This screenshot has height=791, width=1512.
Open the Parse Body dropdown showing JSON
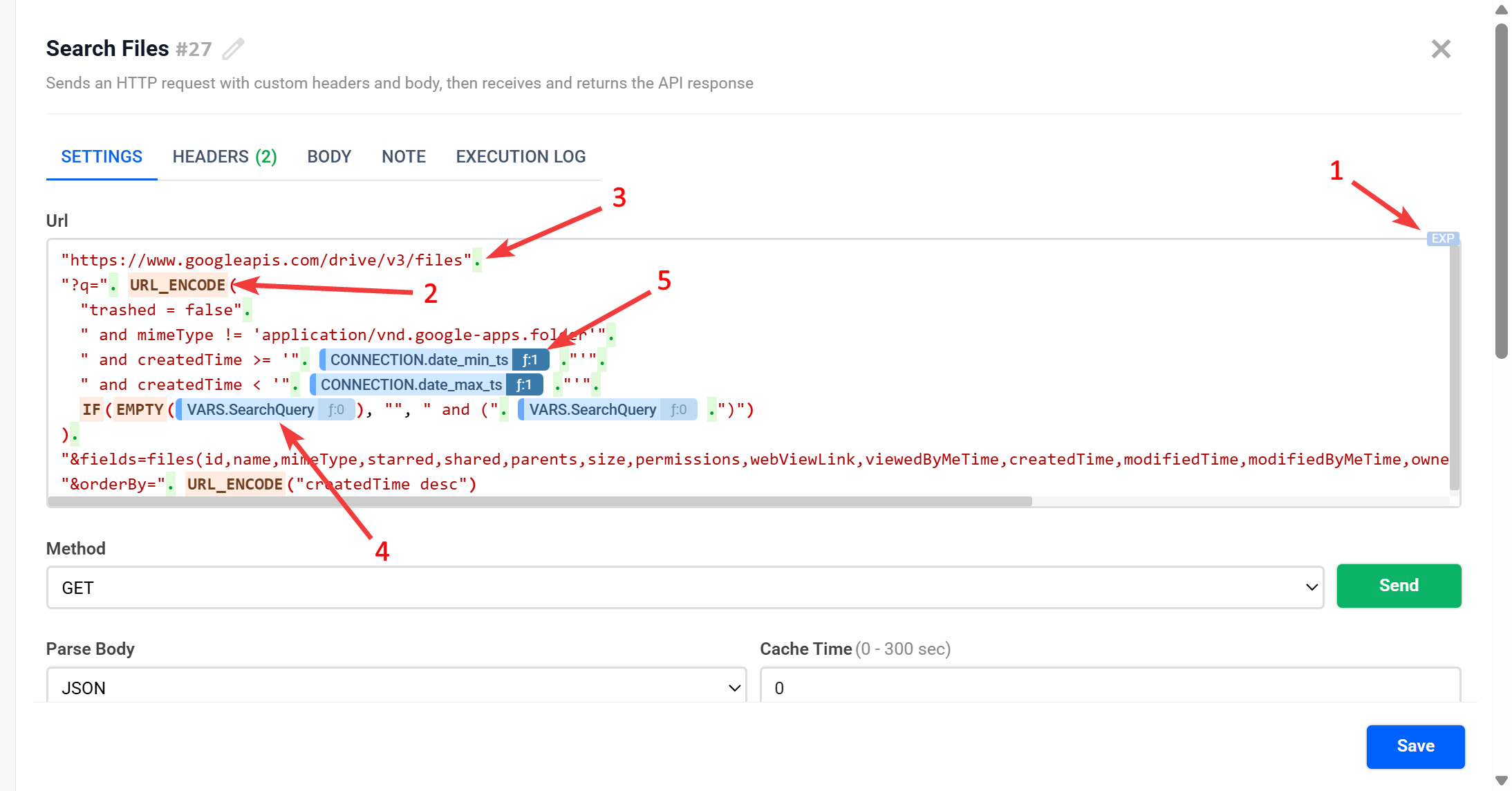pos(395,687)
